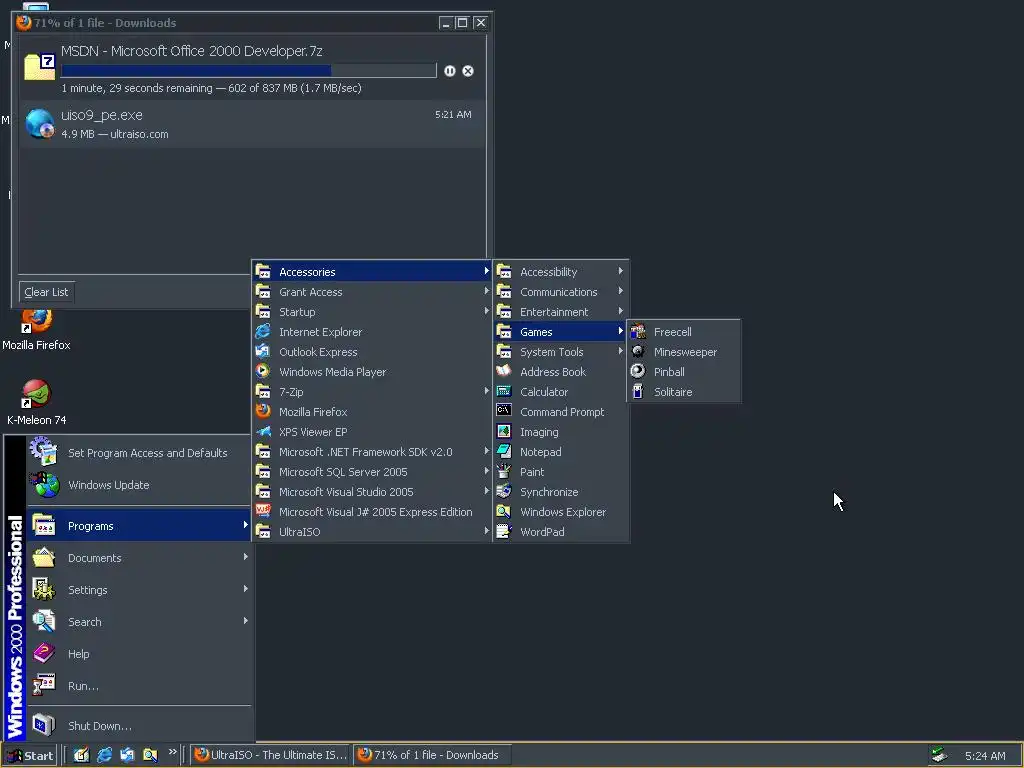Image resolution: width=1024 pixels, height=768 pixels.
Task: Pause the MSDN Office 2000 download
Action: pyautogui.click(x=449, y=71)
